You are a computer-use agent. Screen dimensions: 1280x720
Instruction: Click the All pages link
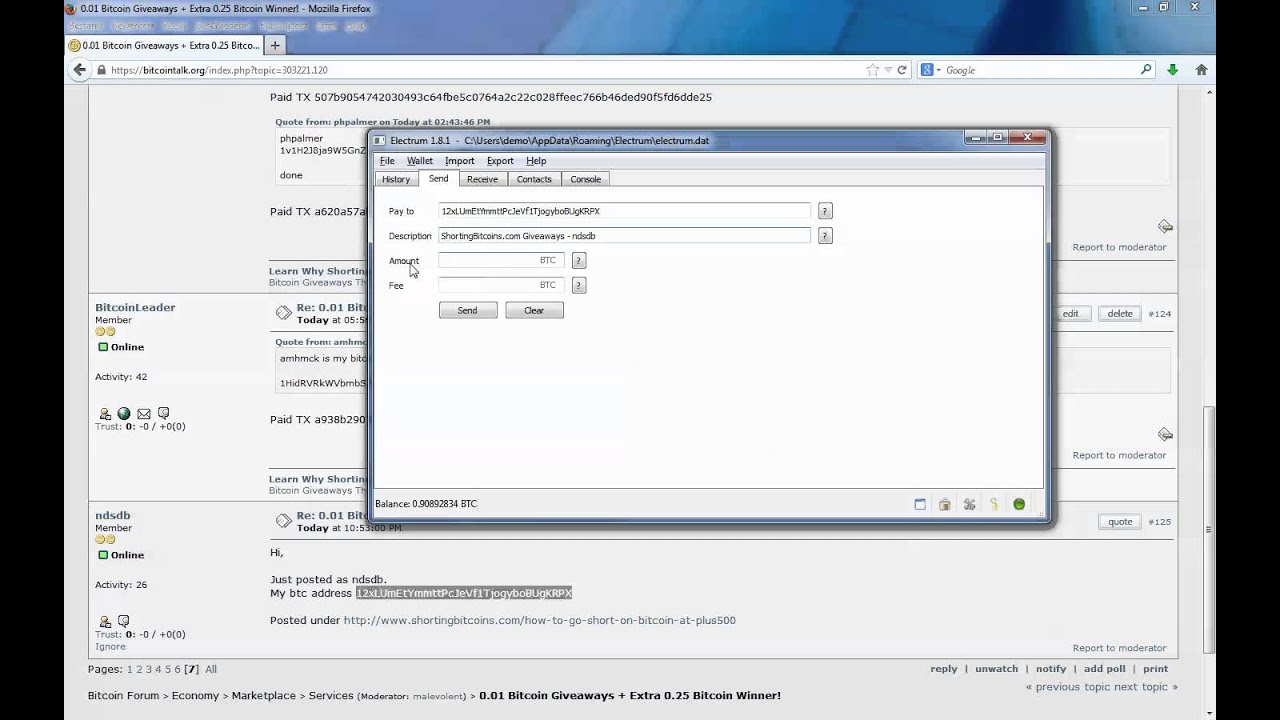click(x=211, y=669)
